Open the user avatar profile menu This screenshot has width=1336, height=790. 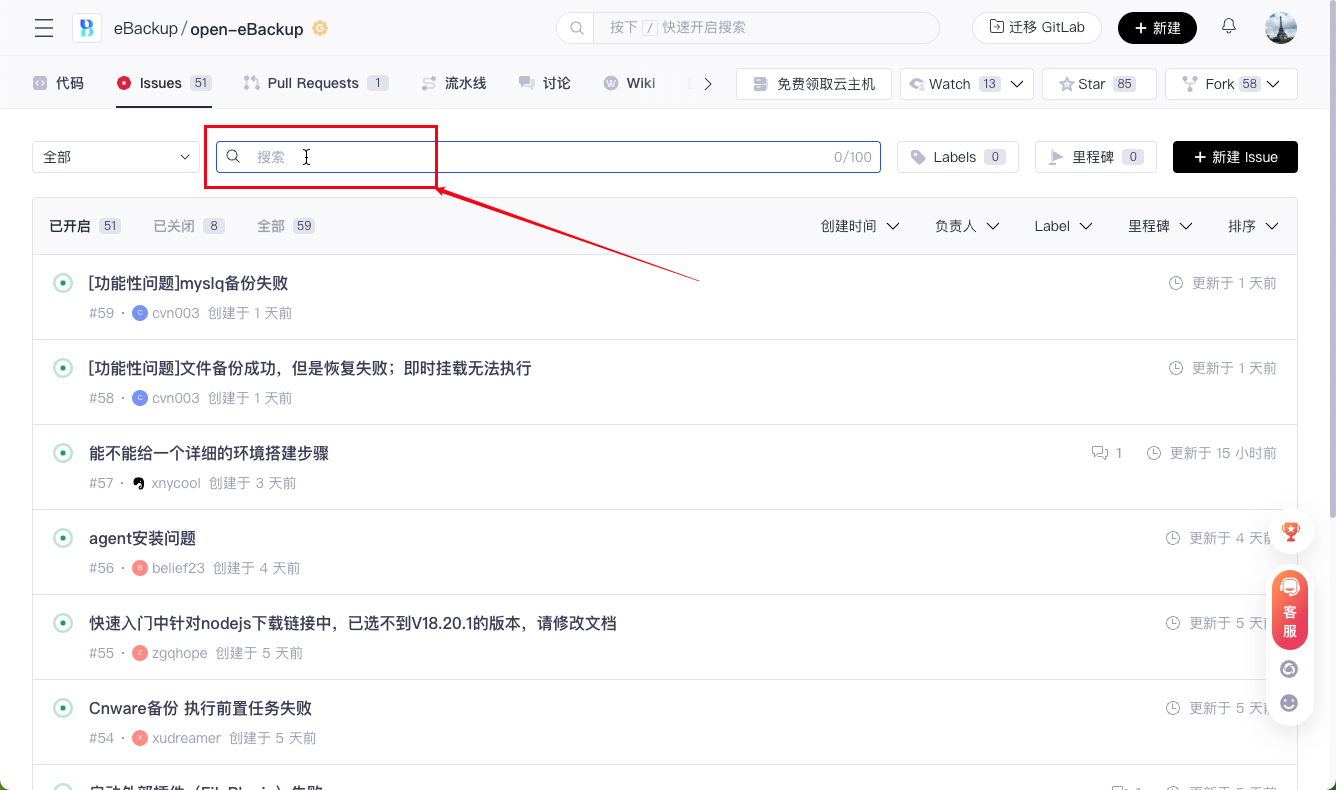tap(1280, 28)
